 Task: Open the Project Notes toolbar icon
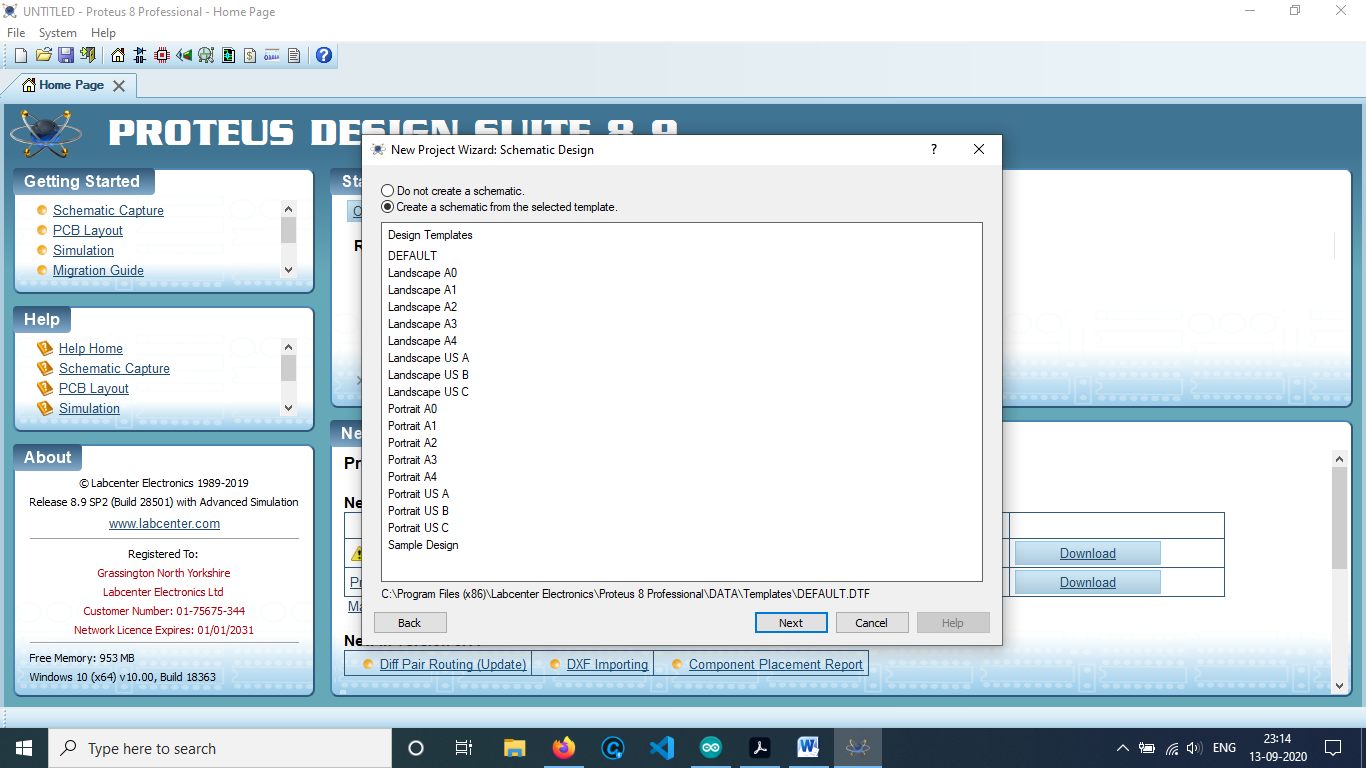(x=294, y=55)
